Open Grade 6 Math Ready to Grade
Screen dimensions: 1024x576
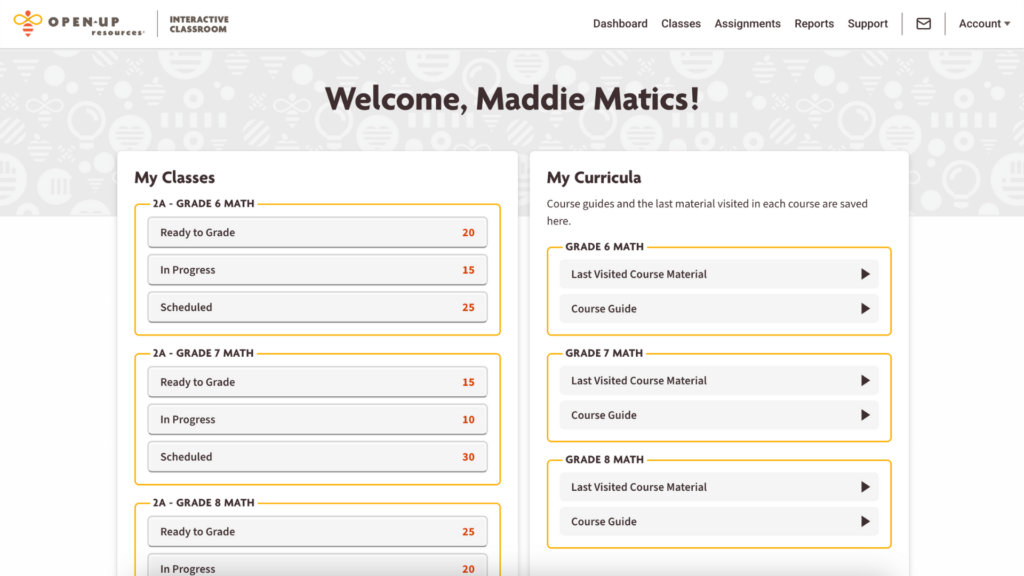[x=317, y=232]
